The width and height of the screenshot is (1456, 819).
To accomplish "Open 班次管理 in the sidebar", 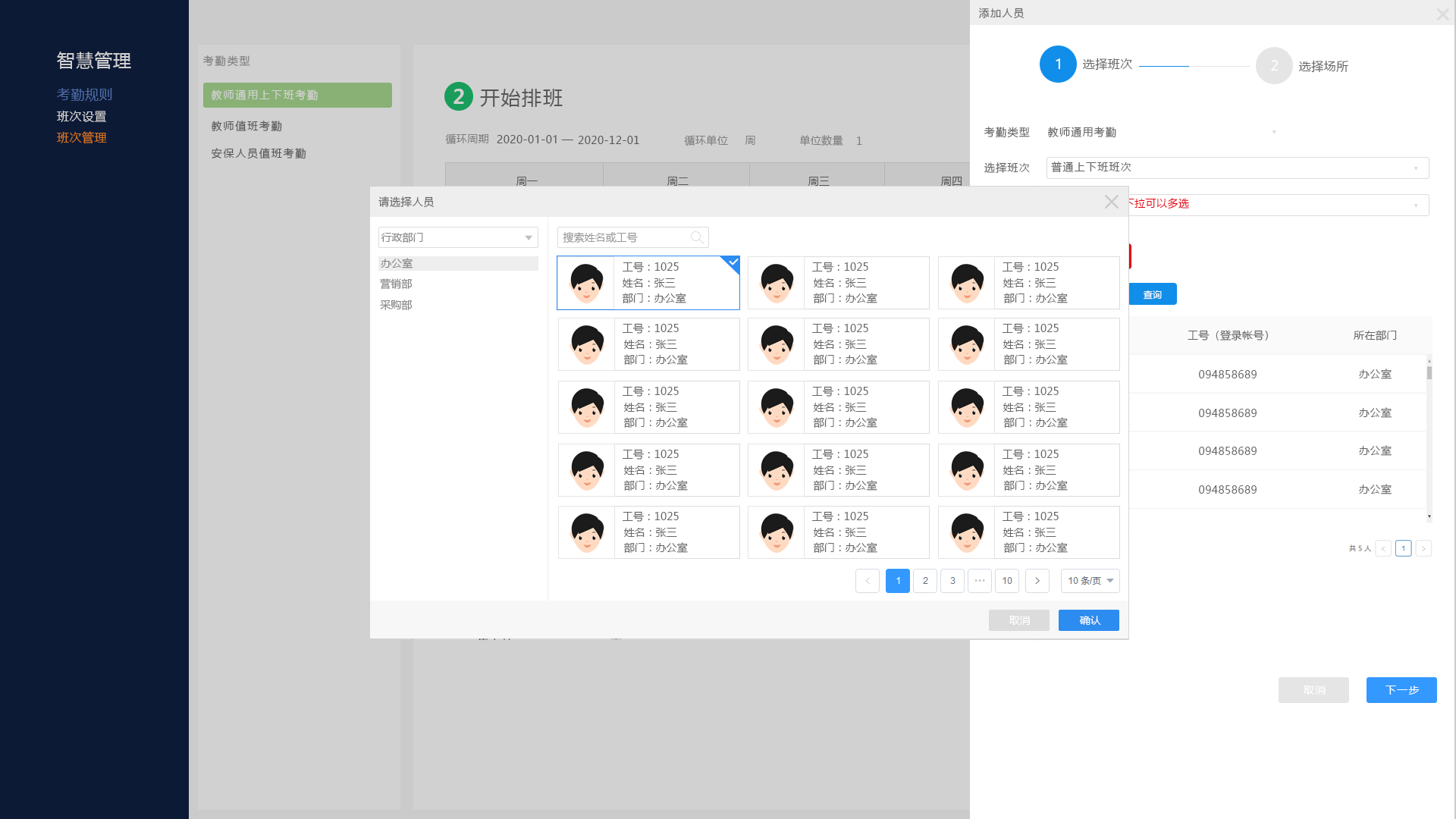I will (x=81, y=137).
